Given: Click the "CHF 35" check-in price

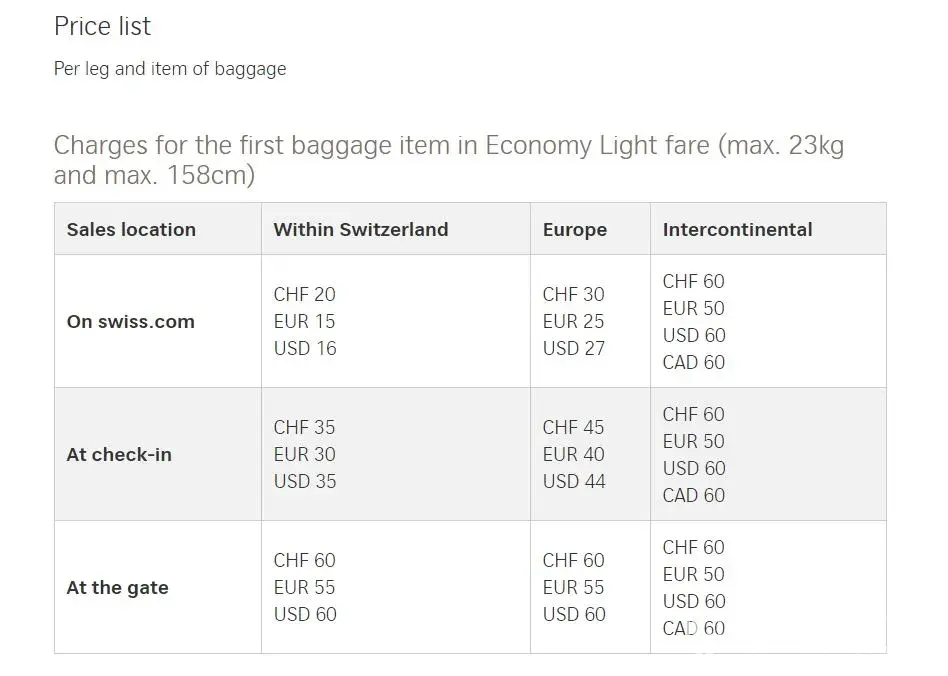Looking at the screenshot, I should point(304,428).
